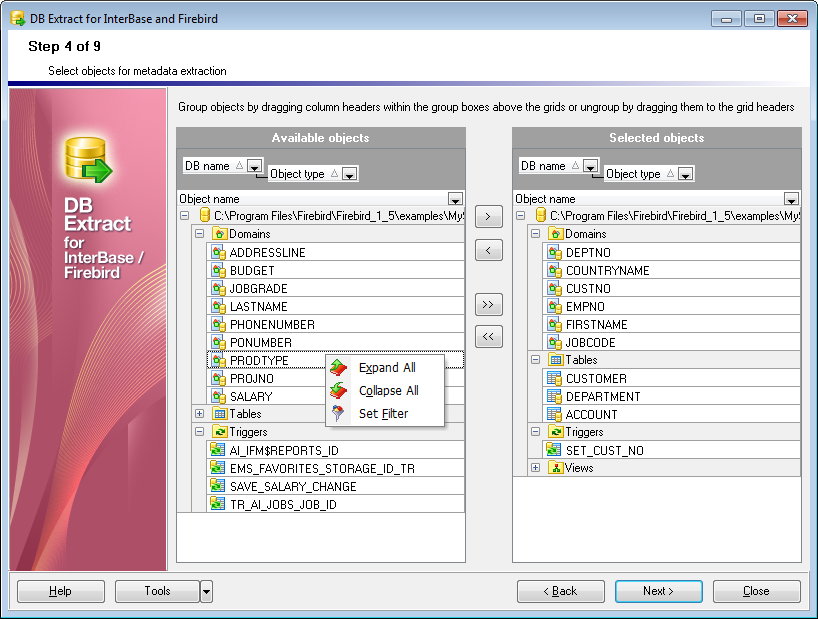Screen dimensions: 818x619
Task: Click the BUDGET domain icon in Available objects
Action: tap(216, 270)
